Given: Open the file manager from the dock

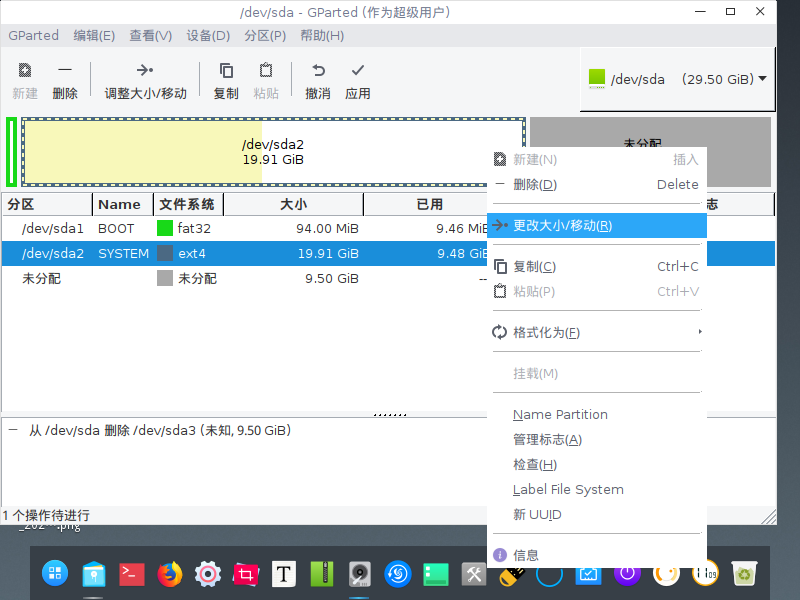Looking at the screenshot, I should [x=94, y=574].
